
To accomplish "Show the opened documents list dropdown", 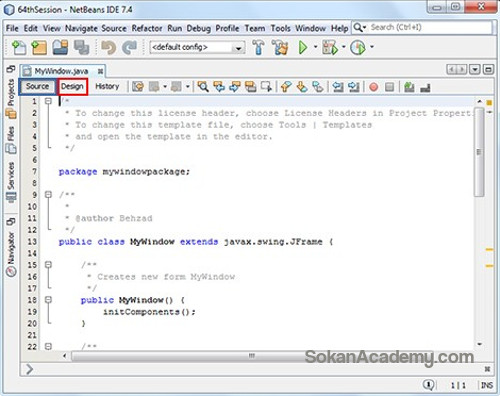I will pos(474,70).
